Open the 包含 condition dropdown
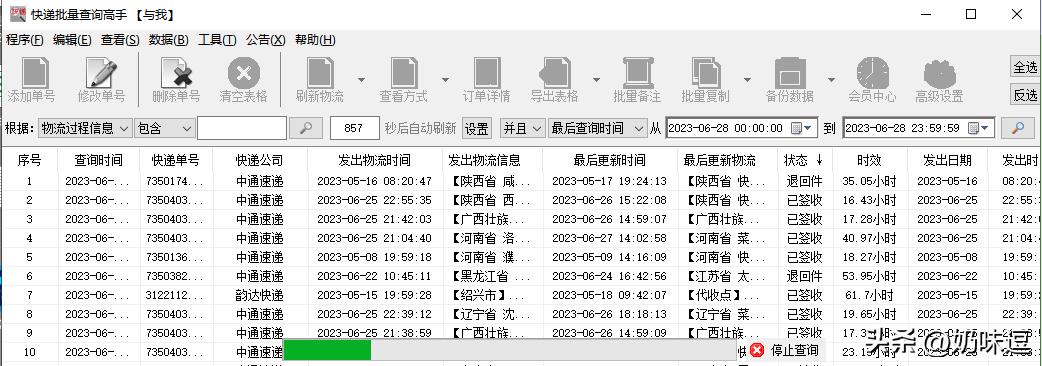The height and width of the screenshot is (366, 1042). coord(164,128)
